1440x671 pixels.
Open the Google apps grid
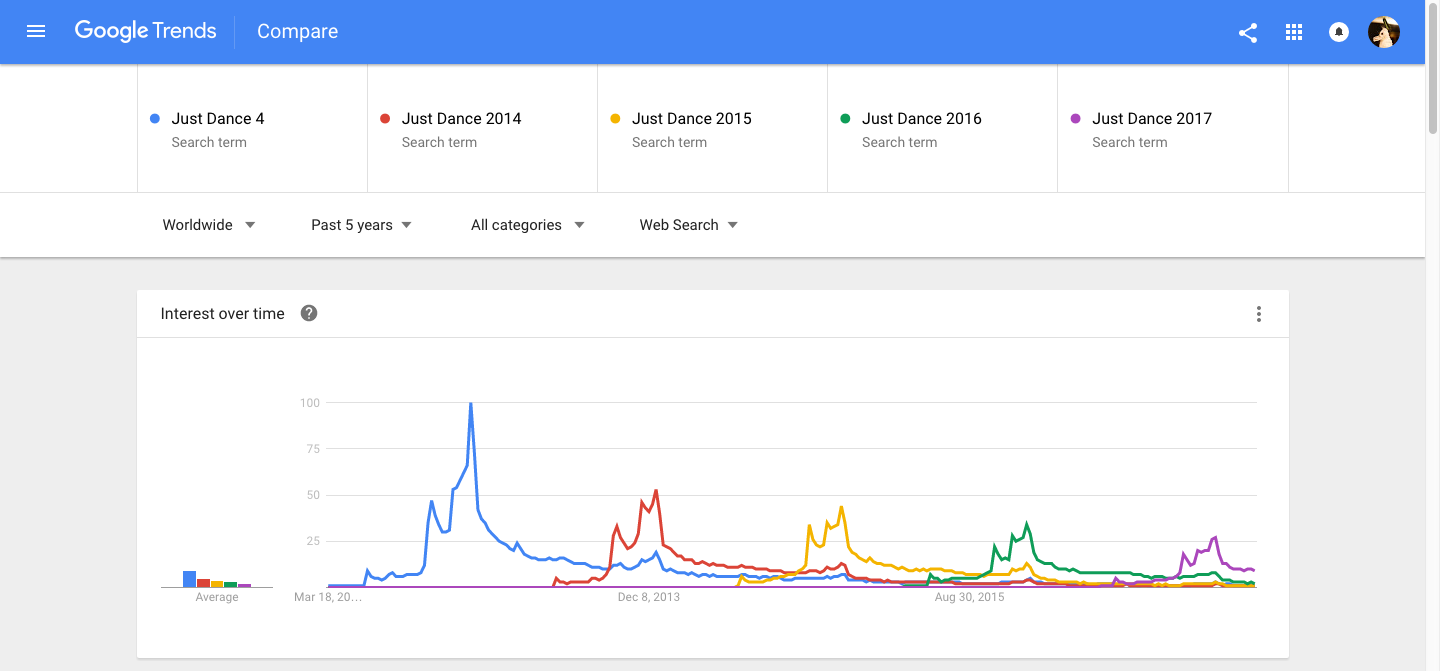[1294, 32]
